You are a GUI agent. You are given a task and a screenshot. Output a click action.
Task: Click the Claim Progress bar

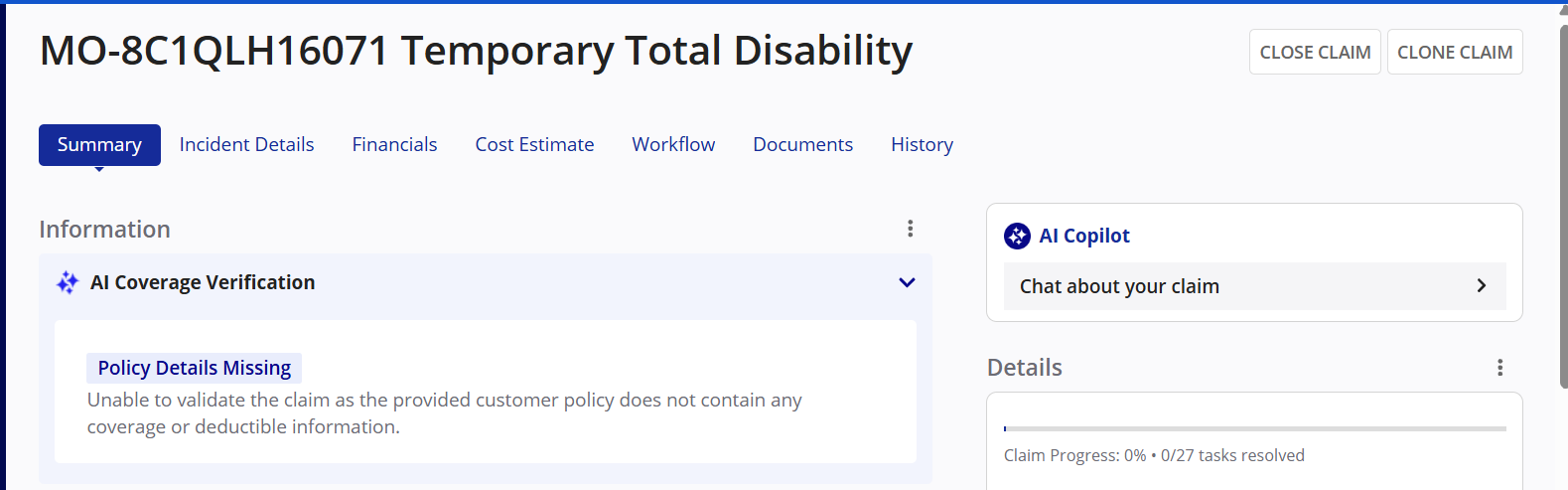[1254, 428]
